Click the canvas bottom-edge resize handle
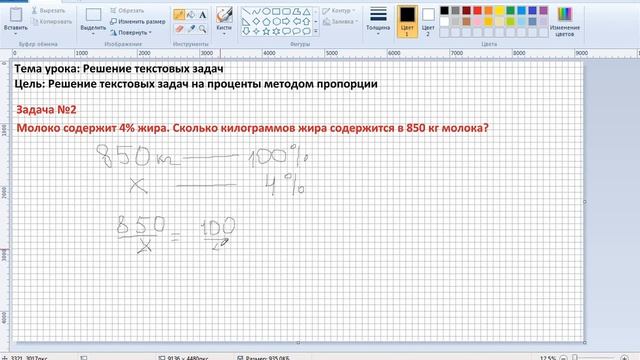The width and height of the screenshot is (640, 360). click(298, 342)
